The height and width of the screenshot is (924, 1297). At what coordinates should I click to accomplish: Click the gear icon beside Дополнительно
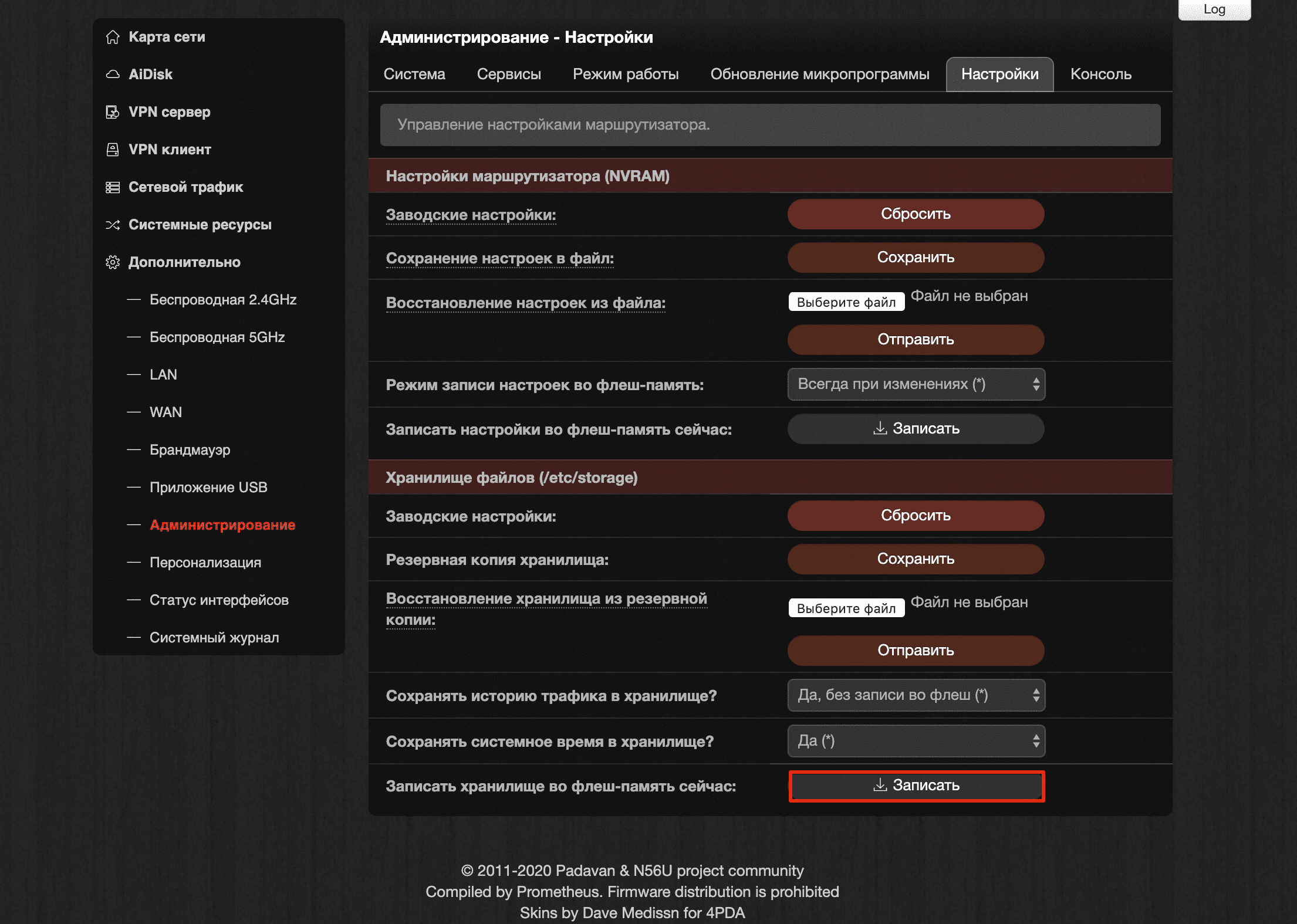(x=113, y=262)
